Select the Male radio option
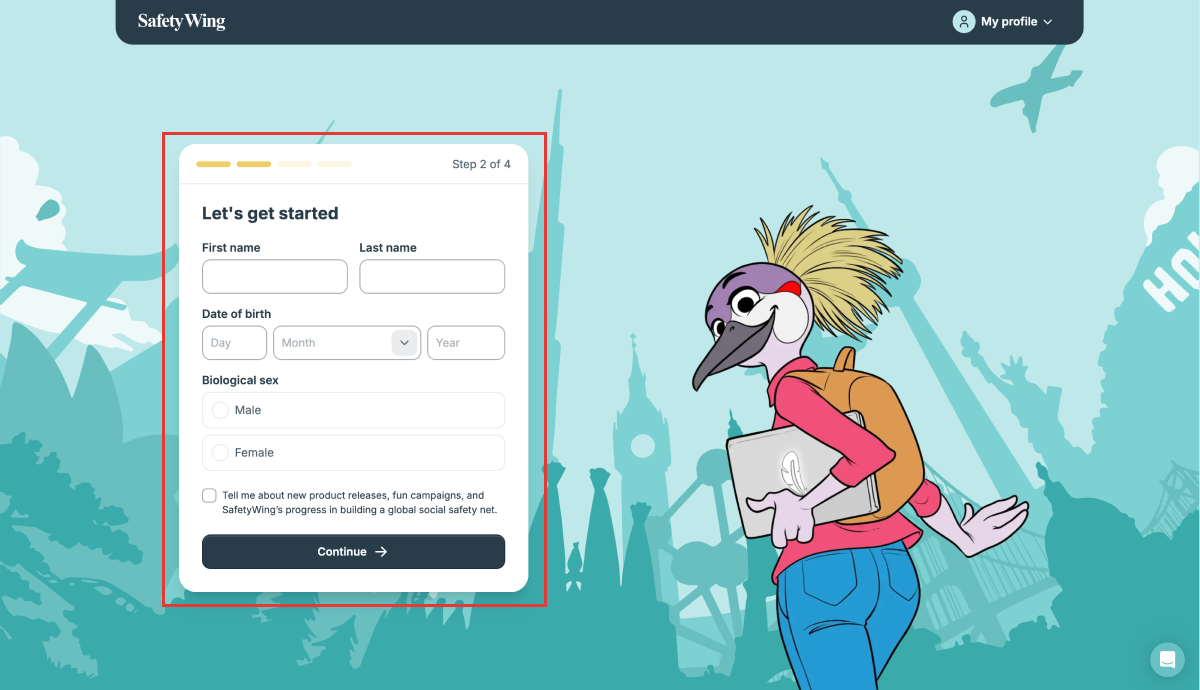This screenshot has width=1200, height=690. (x=353, y=410)
